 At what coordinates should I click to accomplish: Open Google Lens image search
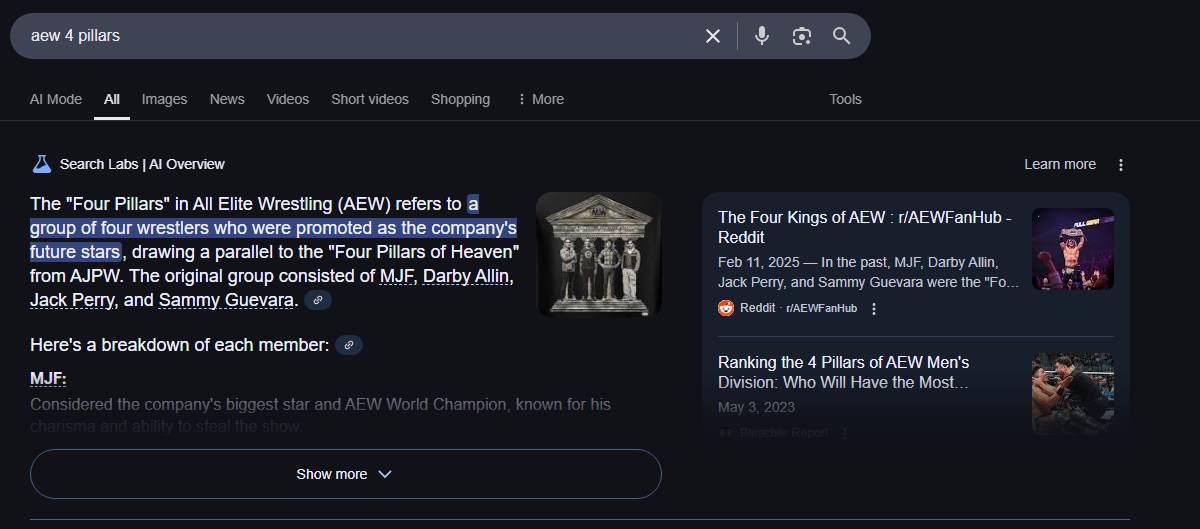(x=801, y=36)
